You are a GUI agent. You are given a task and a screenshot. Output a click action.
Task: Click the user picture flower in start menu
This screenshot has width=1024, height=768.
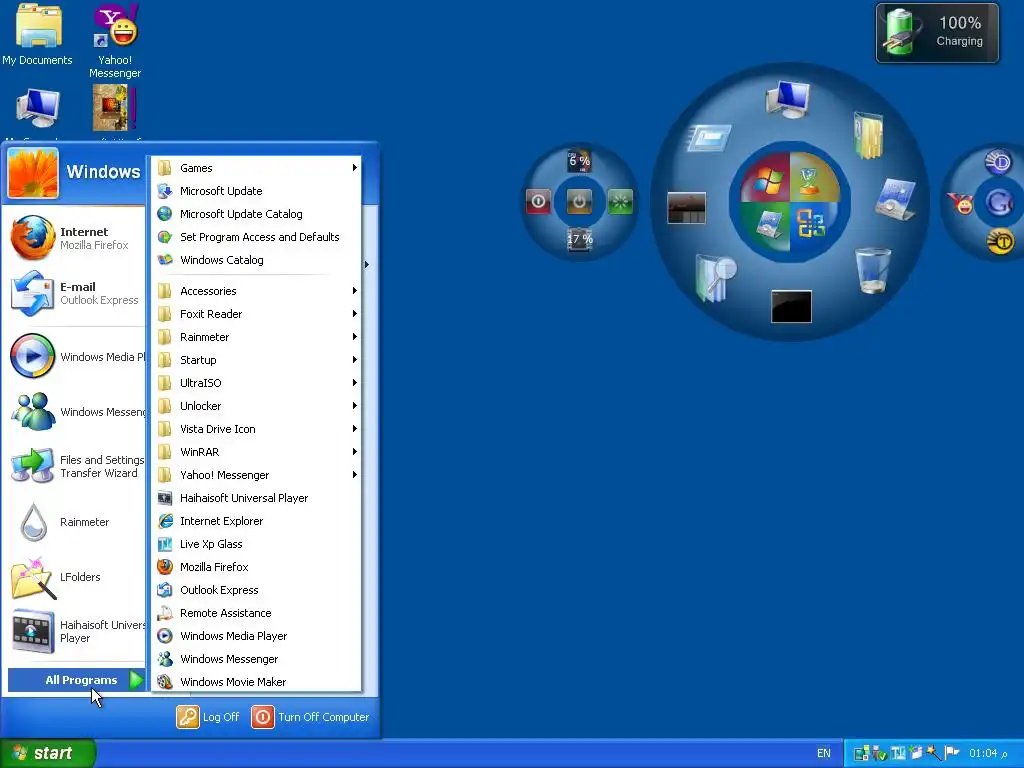pyautogui.click(x=33, y=172)
